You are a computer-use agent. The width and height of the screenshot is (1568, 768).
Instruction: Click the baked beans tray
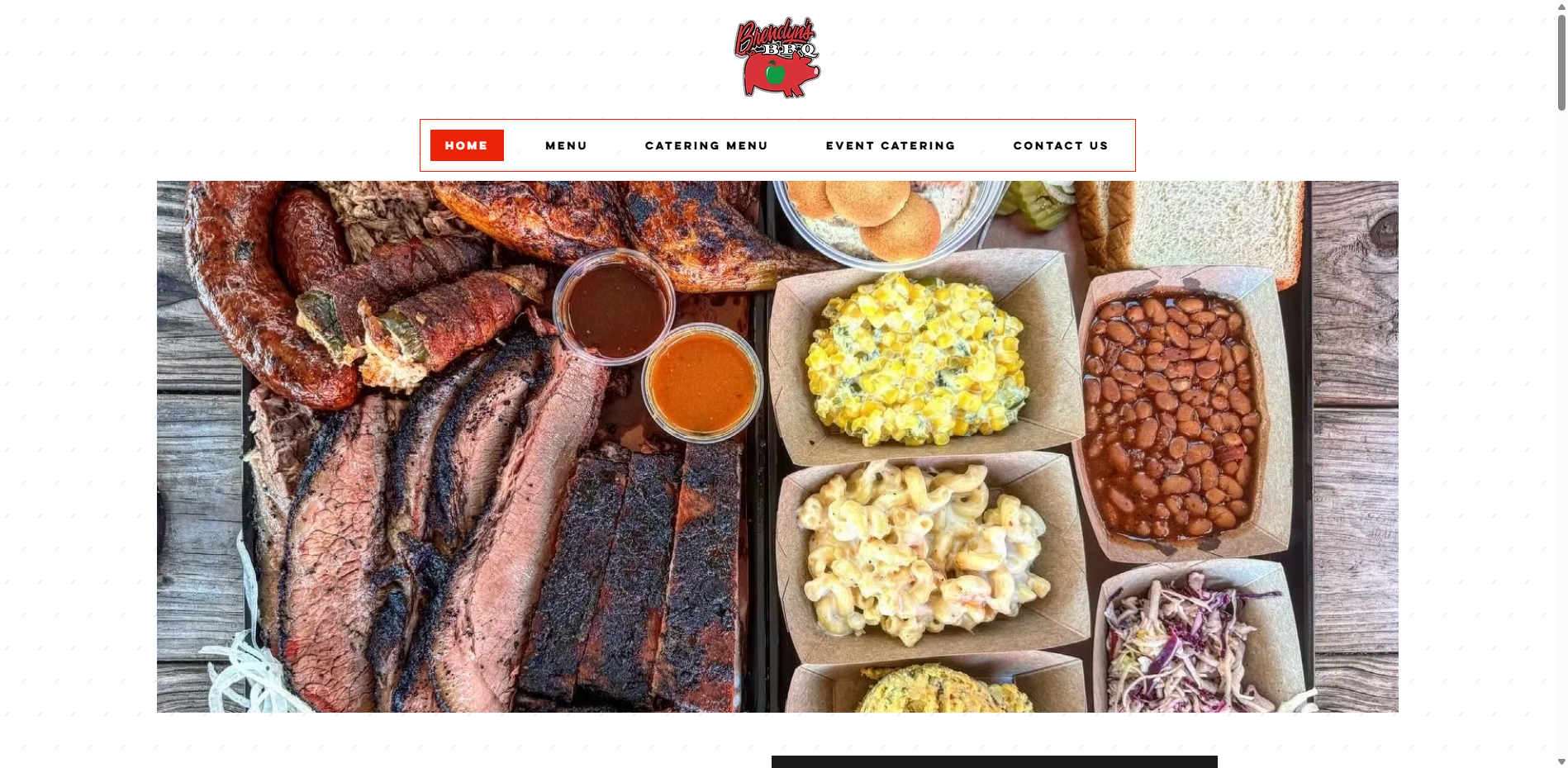(x=1187, y=413)
